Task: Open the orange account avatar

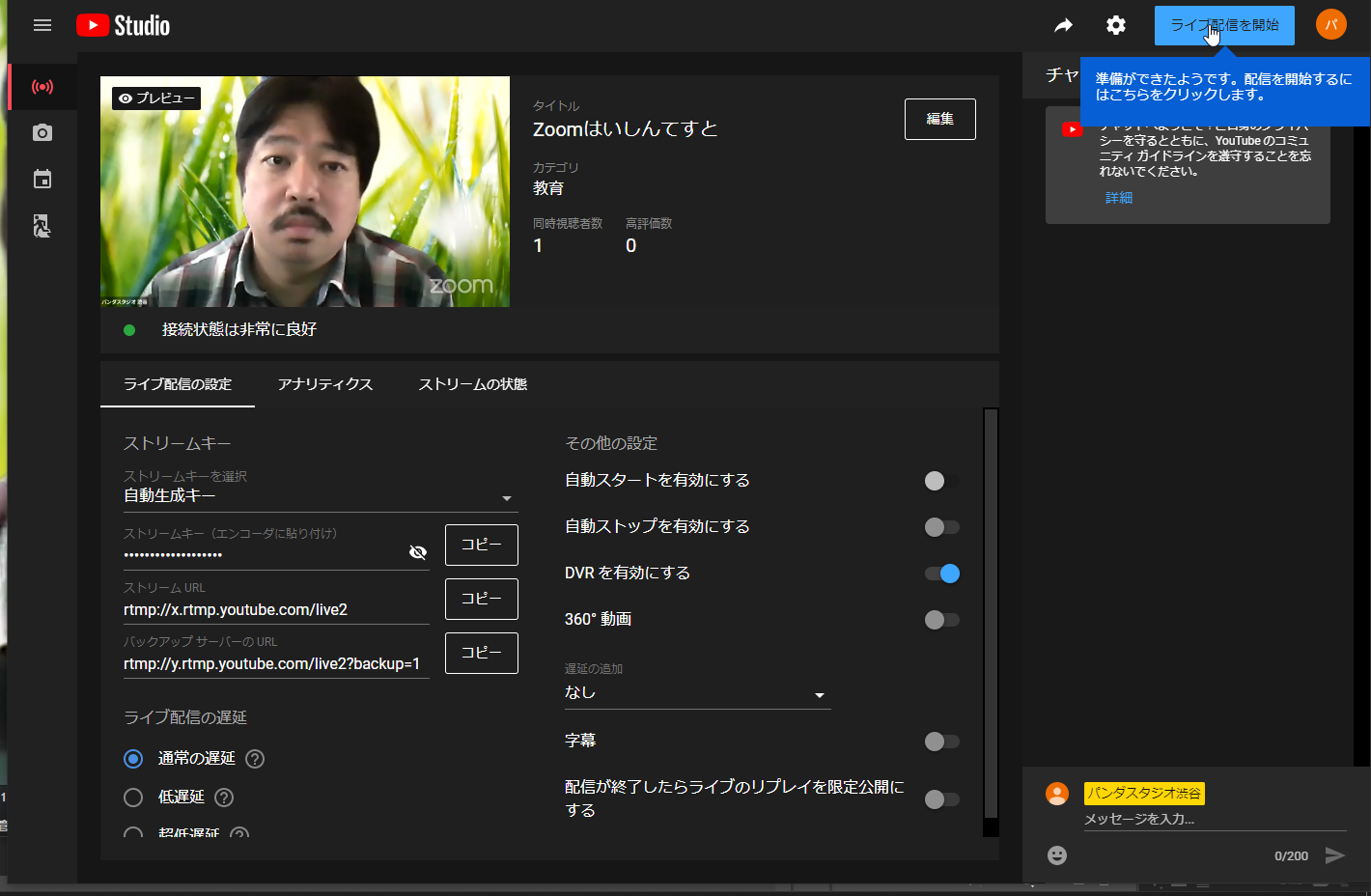Action: click(1331, 24)
